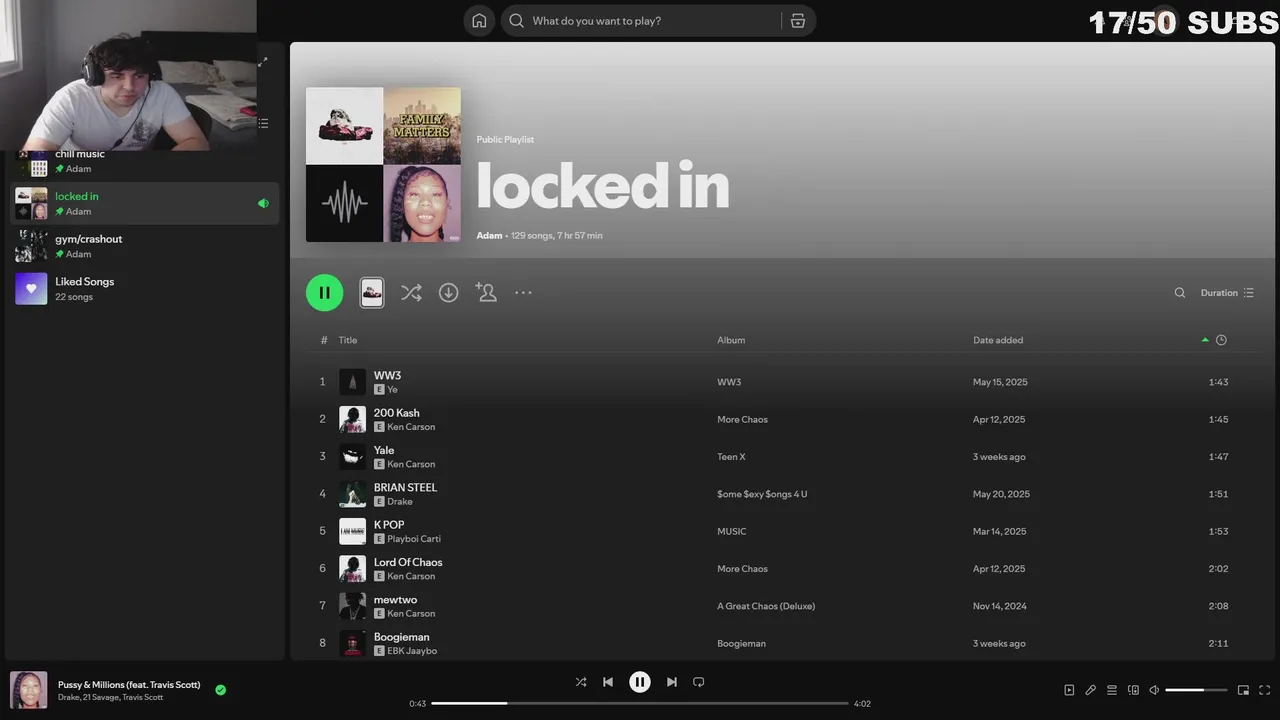Open the Teen X album link
Viewport: 1280px width, 720px height.
pyautogui.click(x=731, y=457)
